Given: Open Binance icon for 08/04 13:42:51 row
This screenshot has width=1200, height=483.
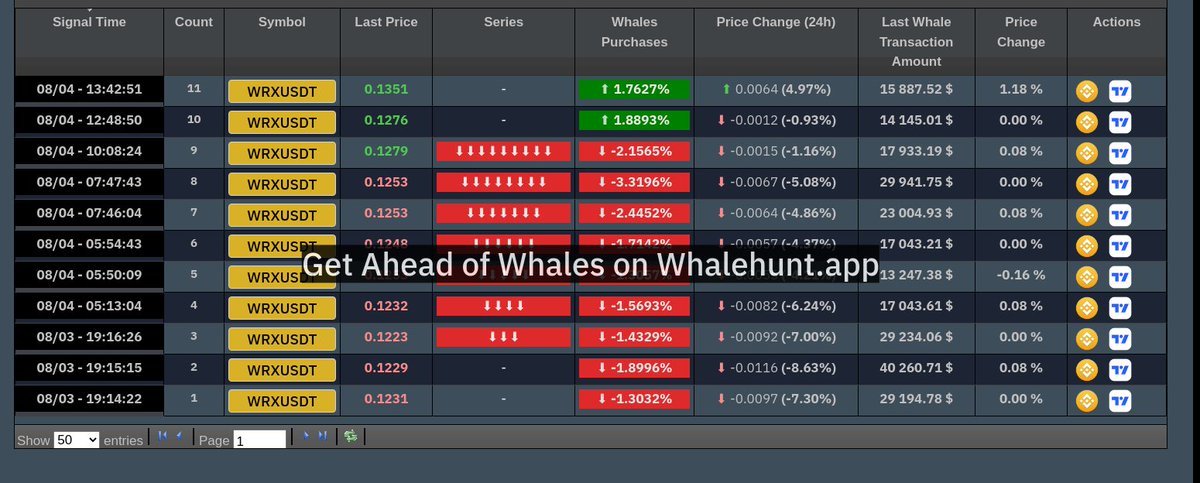Looking at the screenshot, I should pos(1087,92).
